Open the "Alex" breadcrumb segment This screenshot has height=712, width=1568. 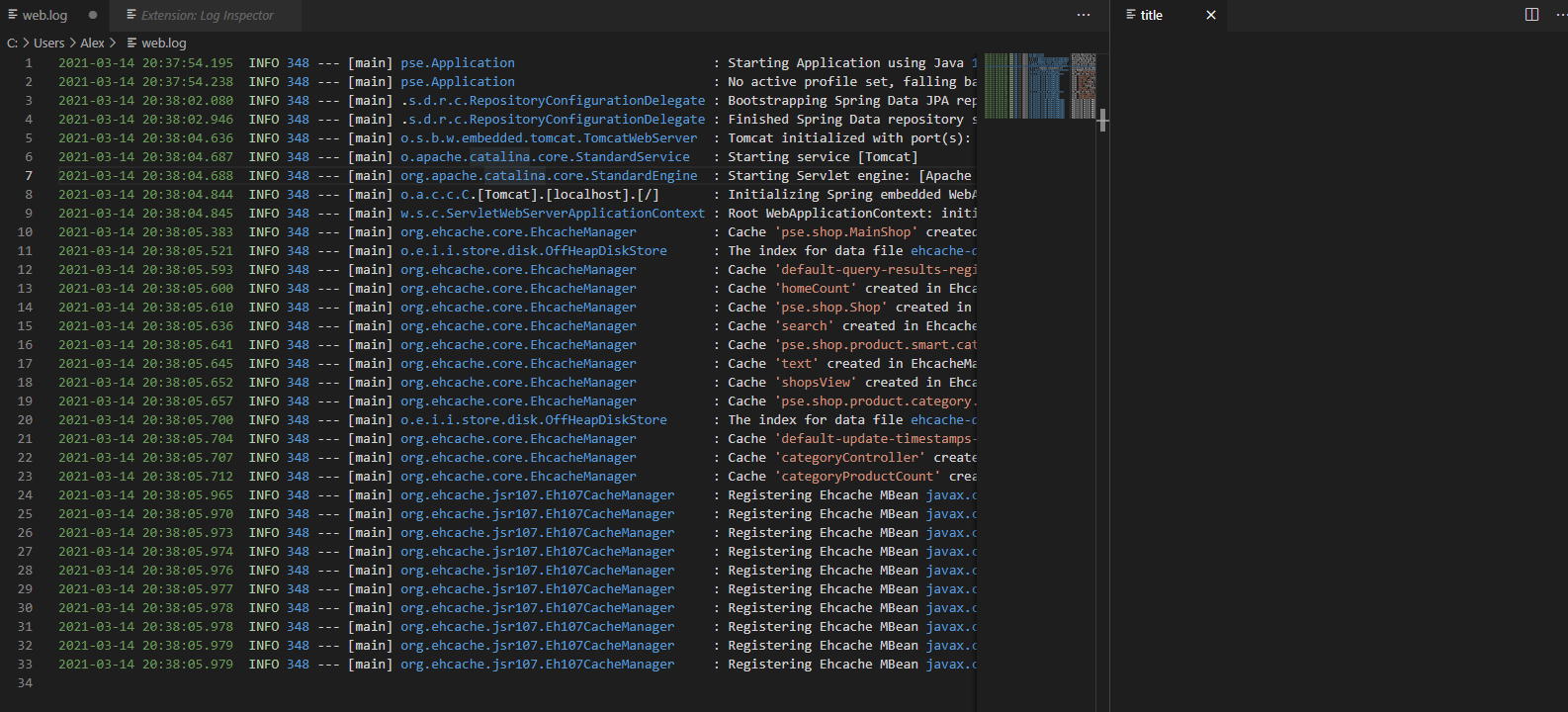92,43
